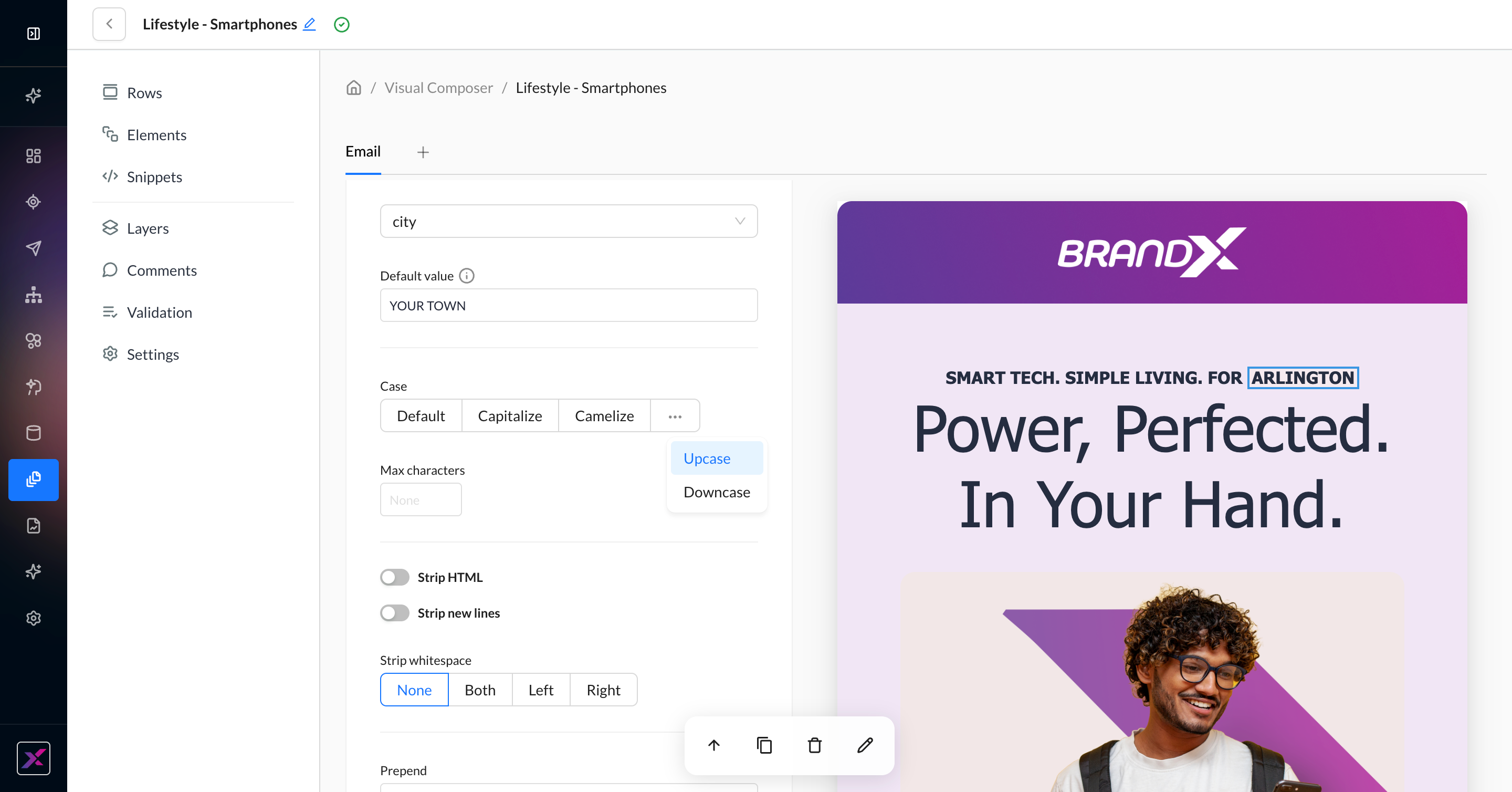Open the sparkle AI icon at top of sidebar
The image size is (1512, 792).
point(34,95)
